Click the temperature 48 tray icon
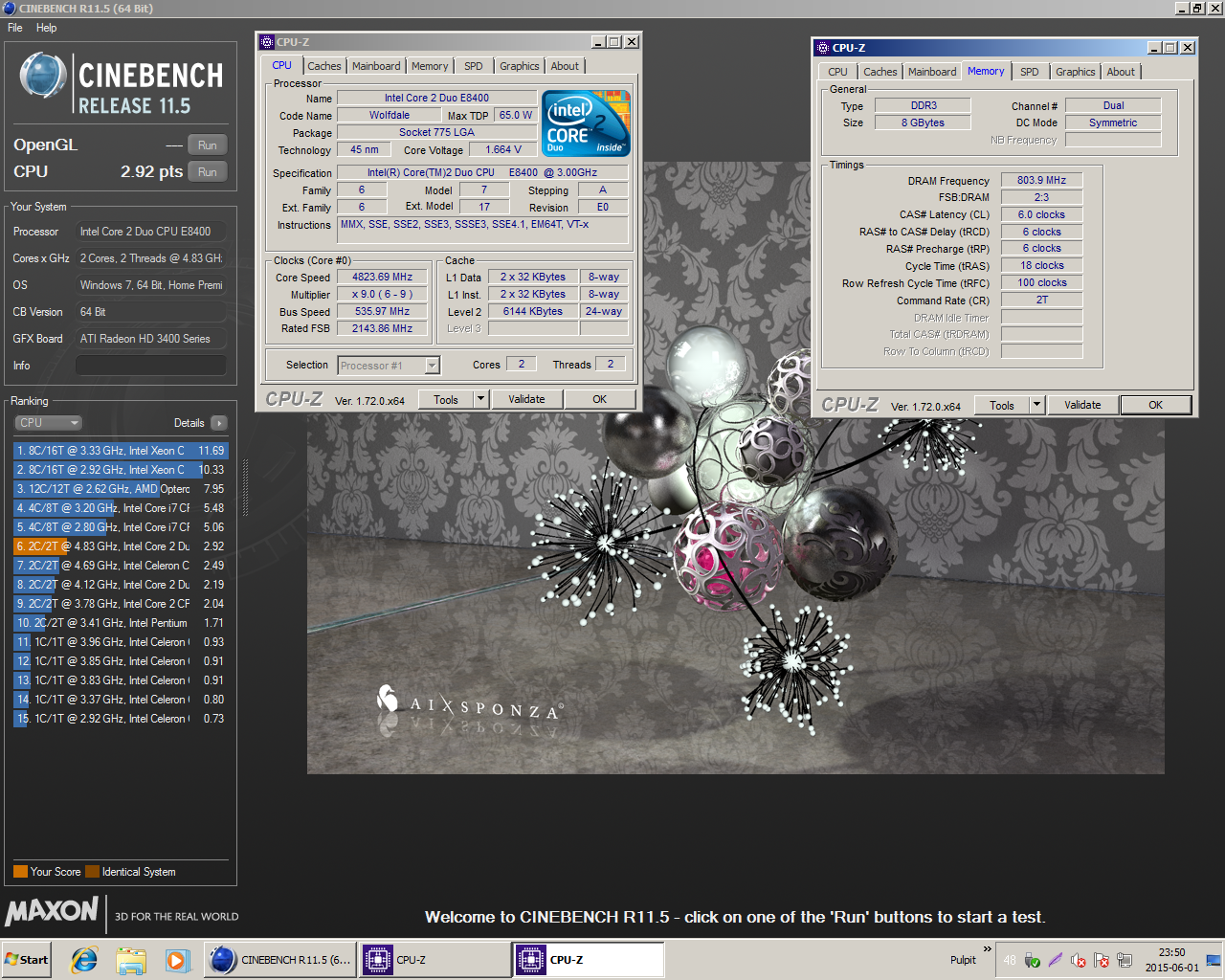 click(1010, 960)
